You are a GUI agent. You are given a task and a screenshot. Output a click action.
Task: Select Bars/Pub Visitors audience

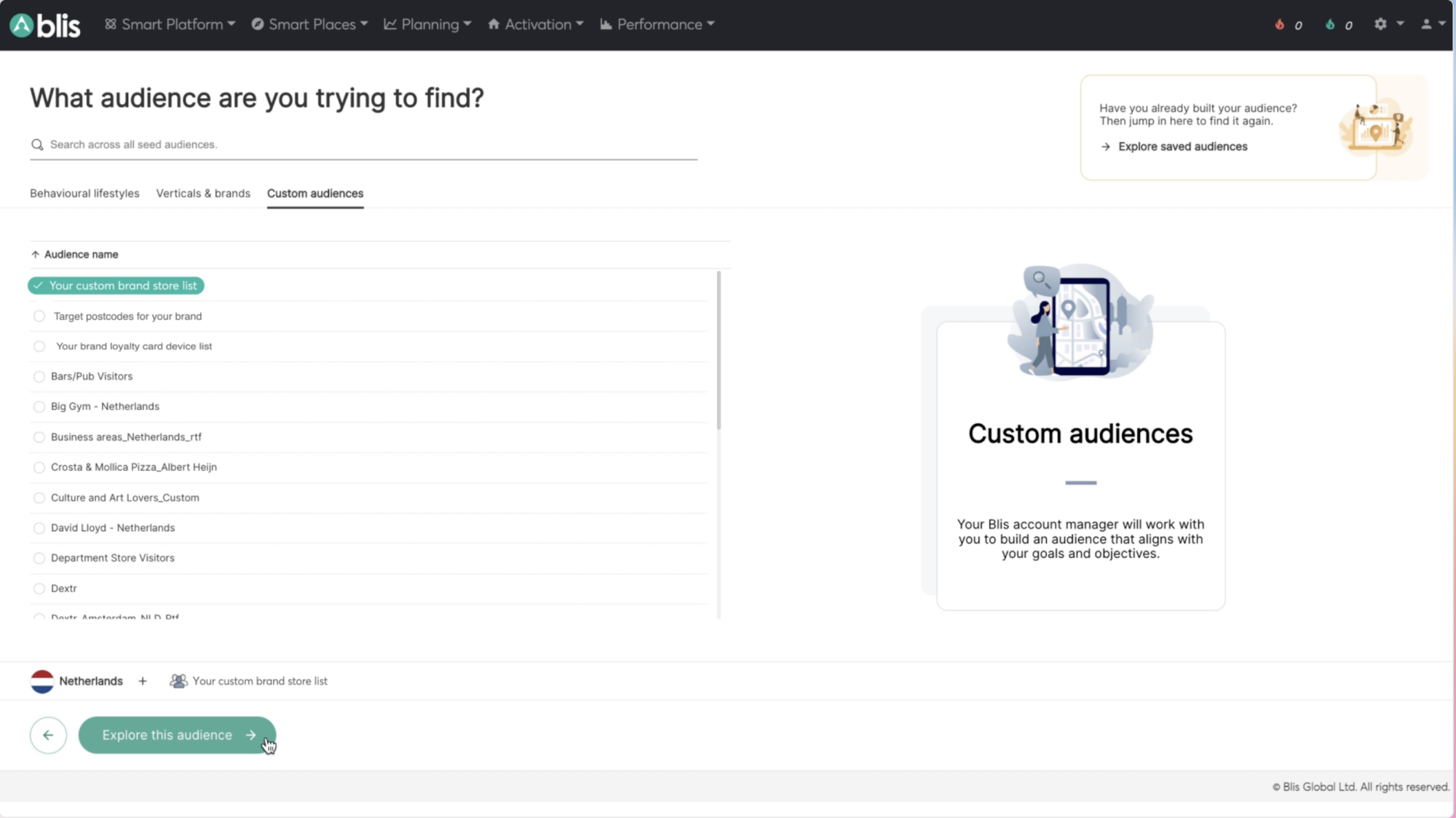[x=39, y=377]
